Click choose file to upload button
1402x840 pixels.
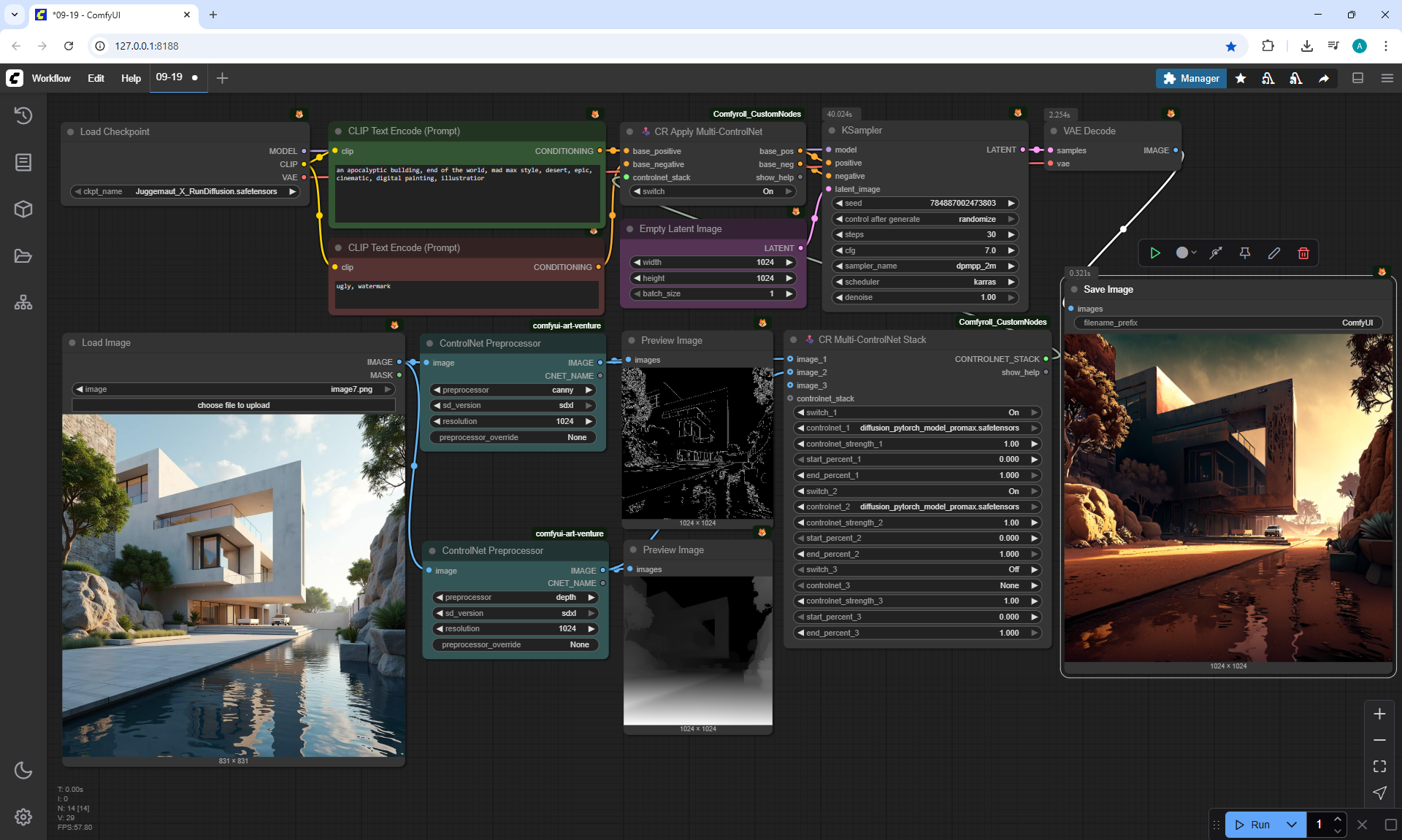click(x=234, y=405)
